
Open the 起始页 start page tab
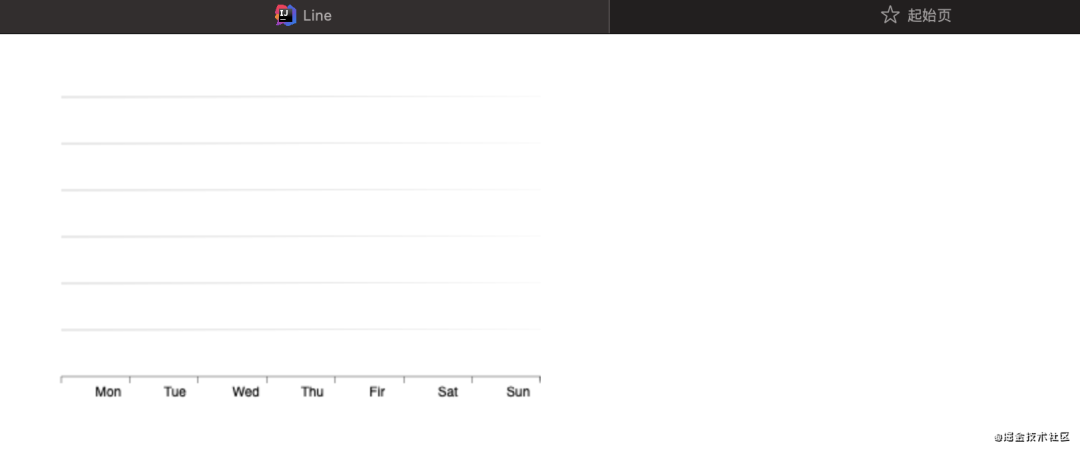tap(929, 16)
